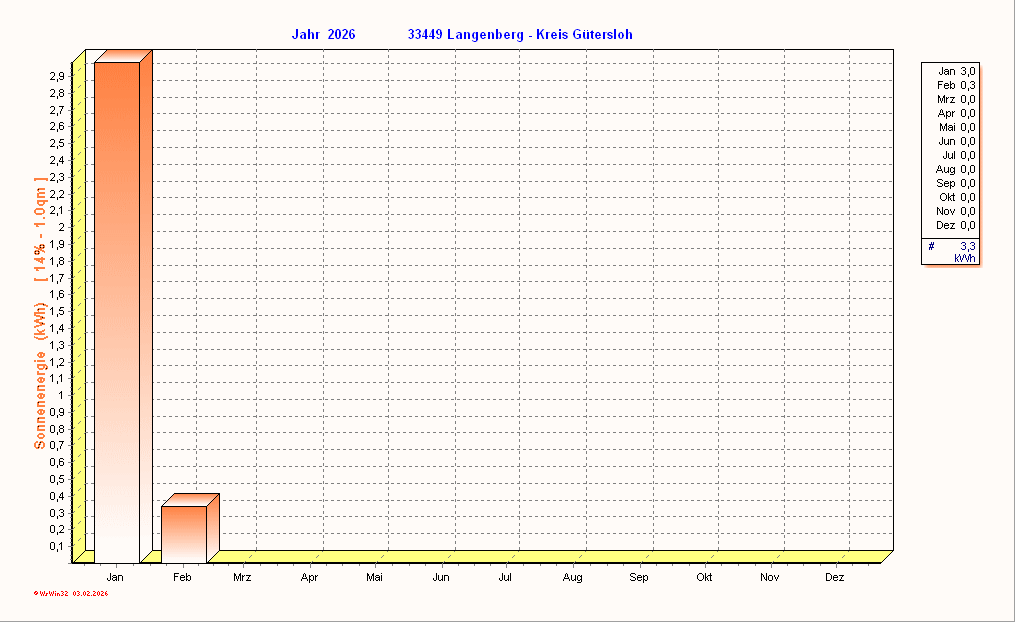Click the tall January bar

(116, 310)
